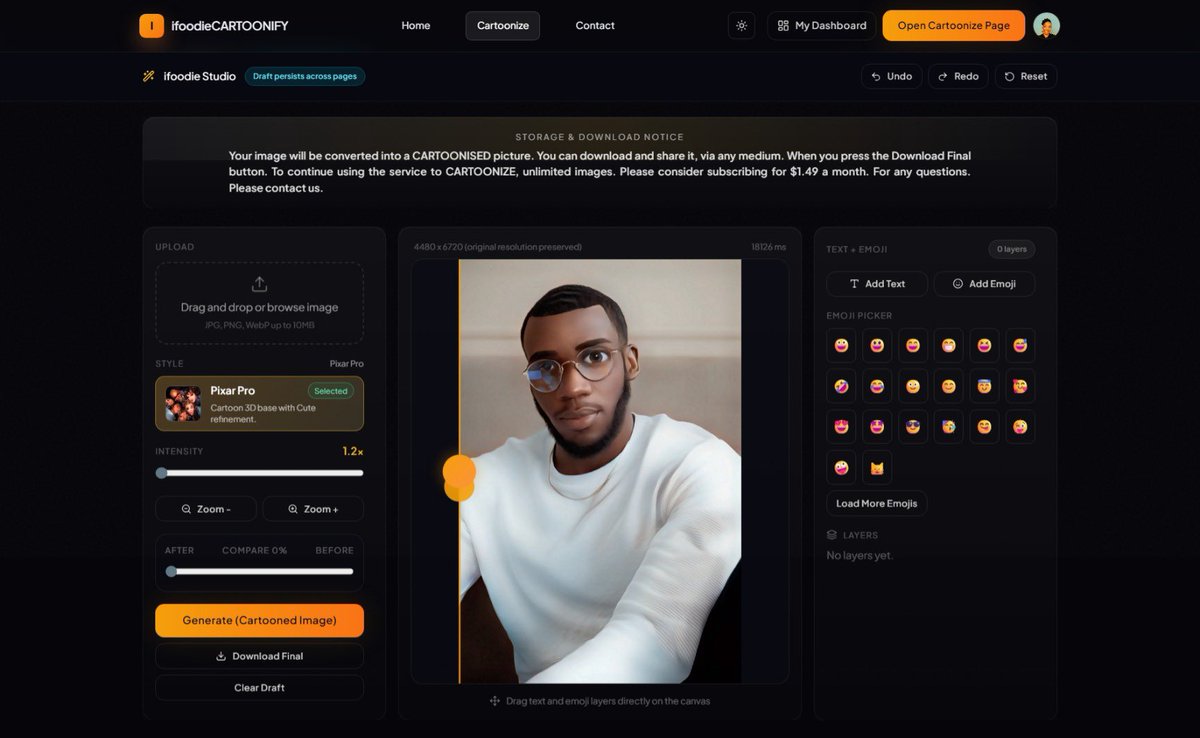
Task: Pick the partying face emoji
Action: 948,427
